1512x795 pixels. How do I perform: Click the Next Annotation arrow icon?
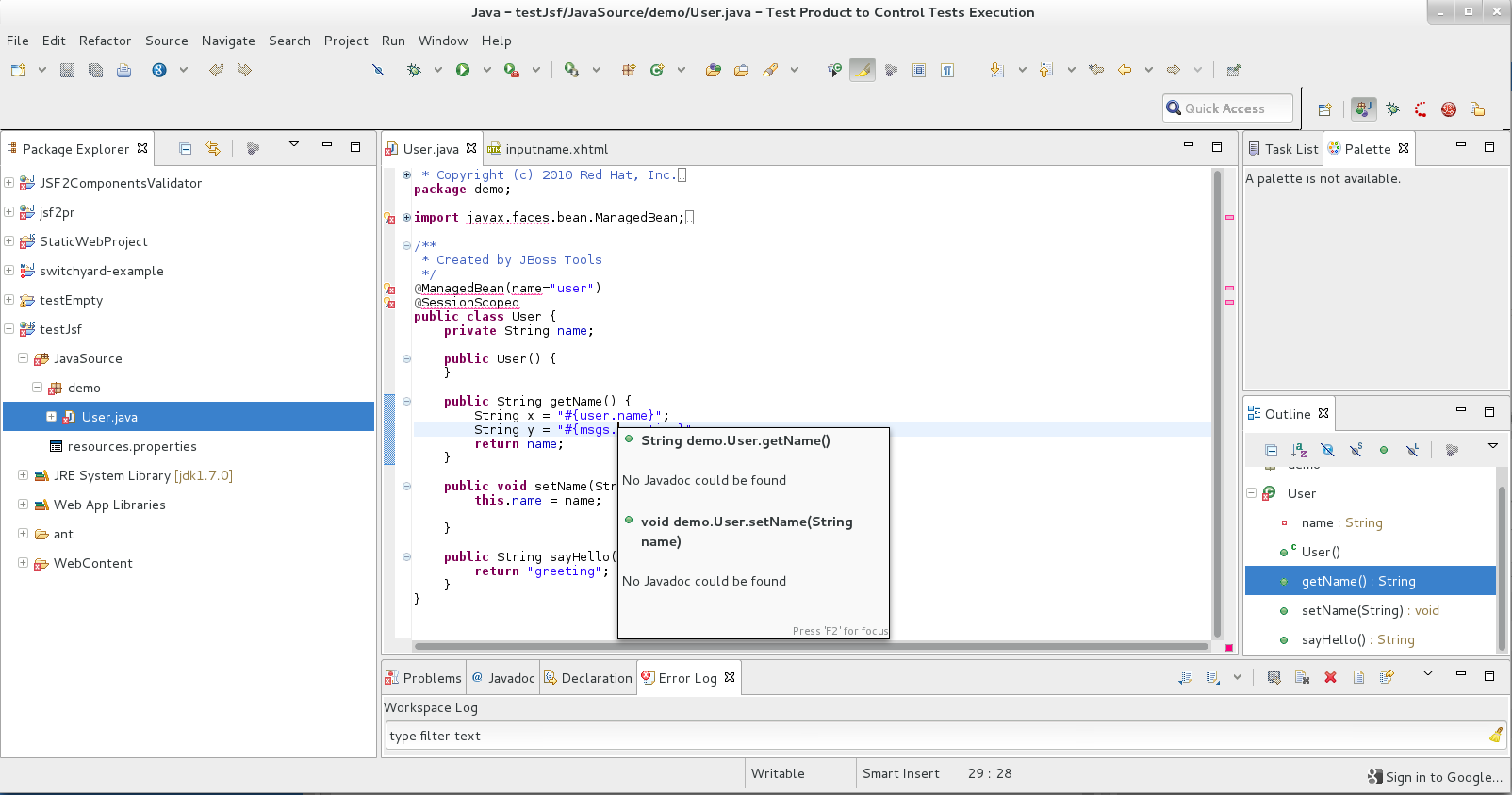(x=997, y=70)
